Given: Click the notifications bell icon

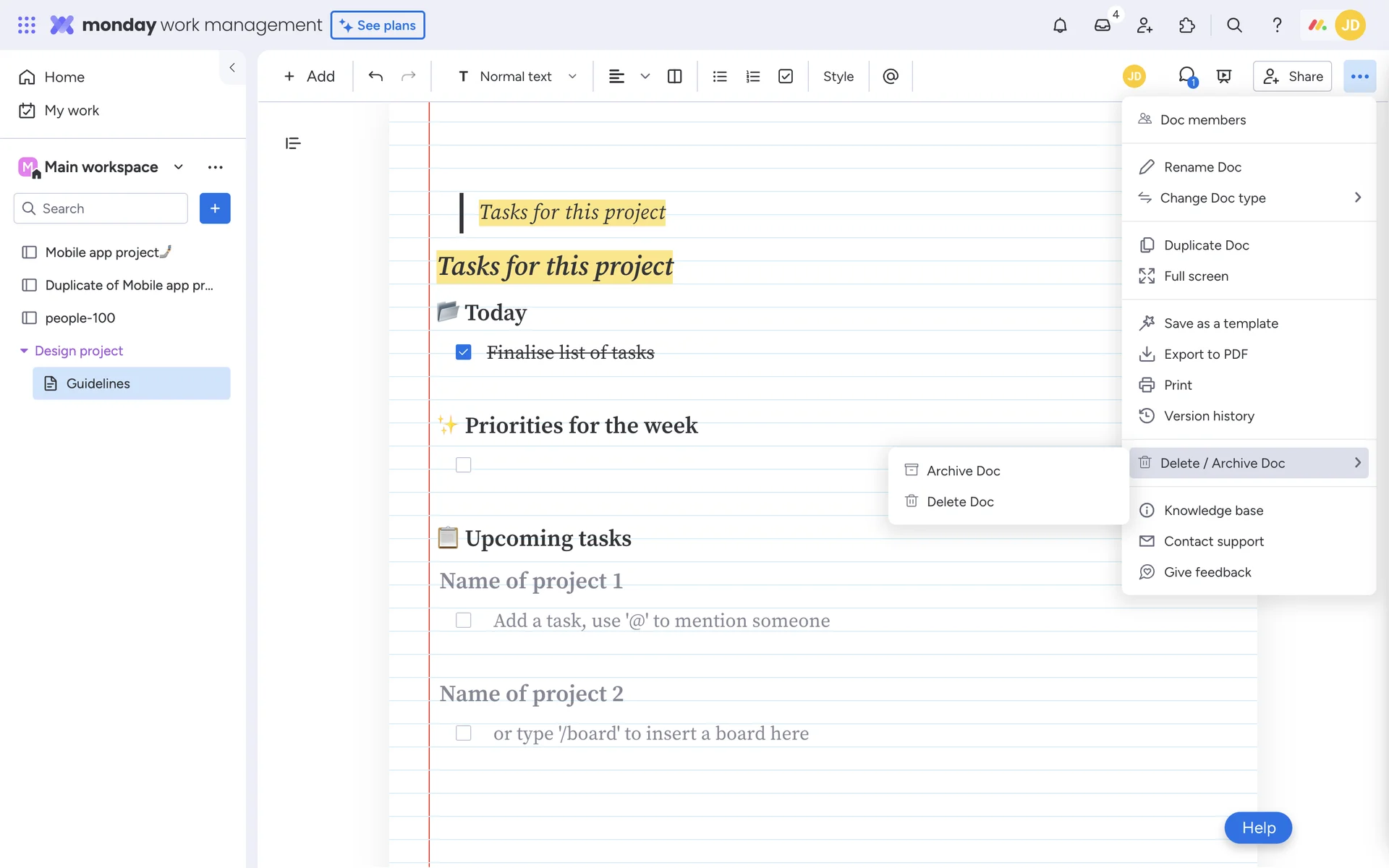Looking at the screenshot, I should tap(1060, 25).
